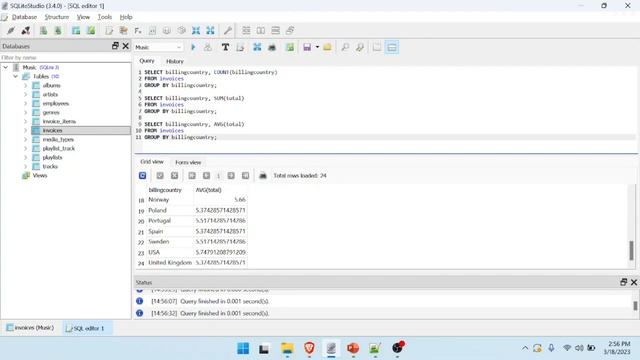This screenshot has width=640, height=360.
Task: Collapse the Tables tree node
Action: tap(16, 76)
